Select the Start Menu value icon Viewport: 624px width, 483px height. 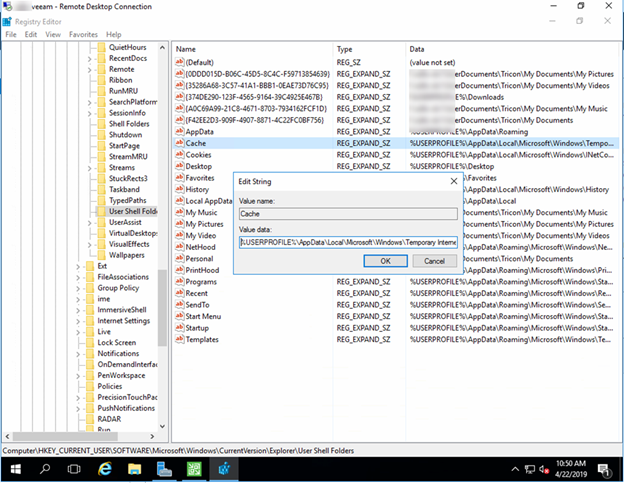coord(179,316)
